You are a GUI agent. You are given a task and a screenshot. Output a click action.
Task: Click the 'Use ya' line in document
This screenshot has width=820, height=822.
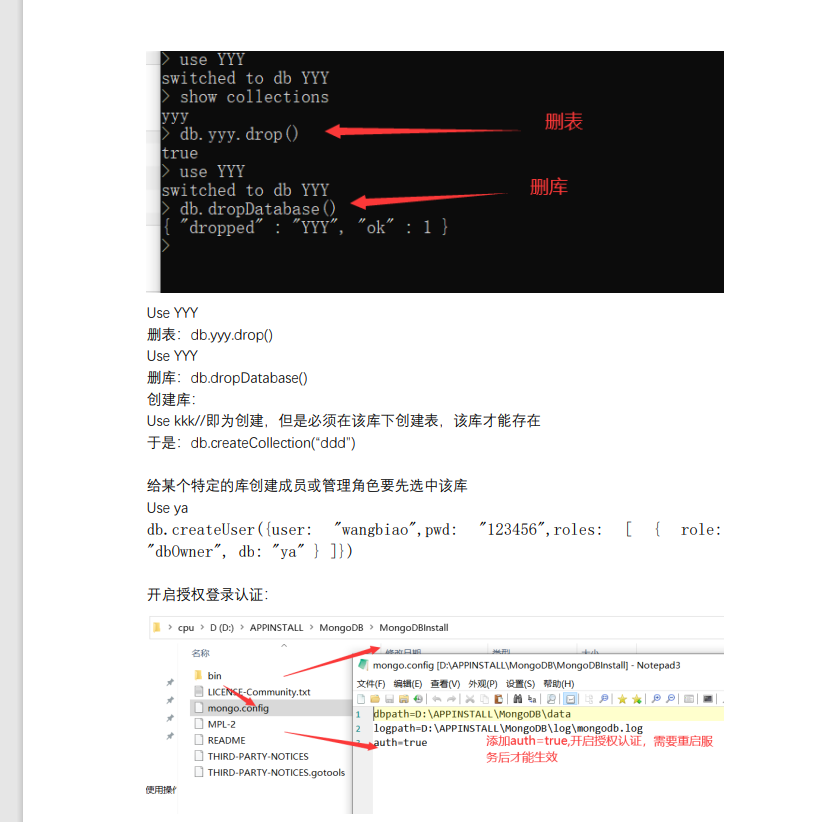coord(167,508)
